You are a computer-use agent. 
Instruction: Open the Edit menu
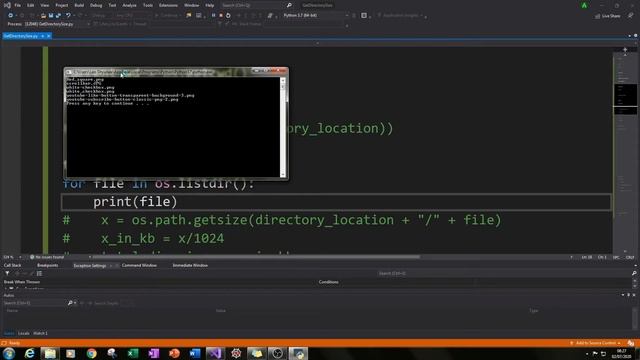pyautogui.click(x=31, y=5)
